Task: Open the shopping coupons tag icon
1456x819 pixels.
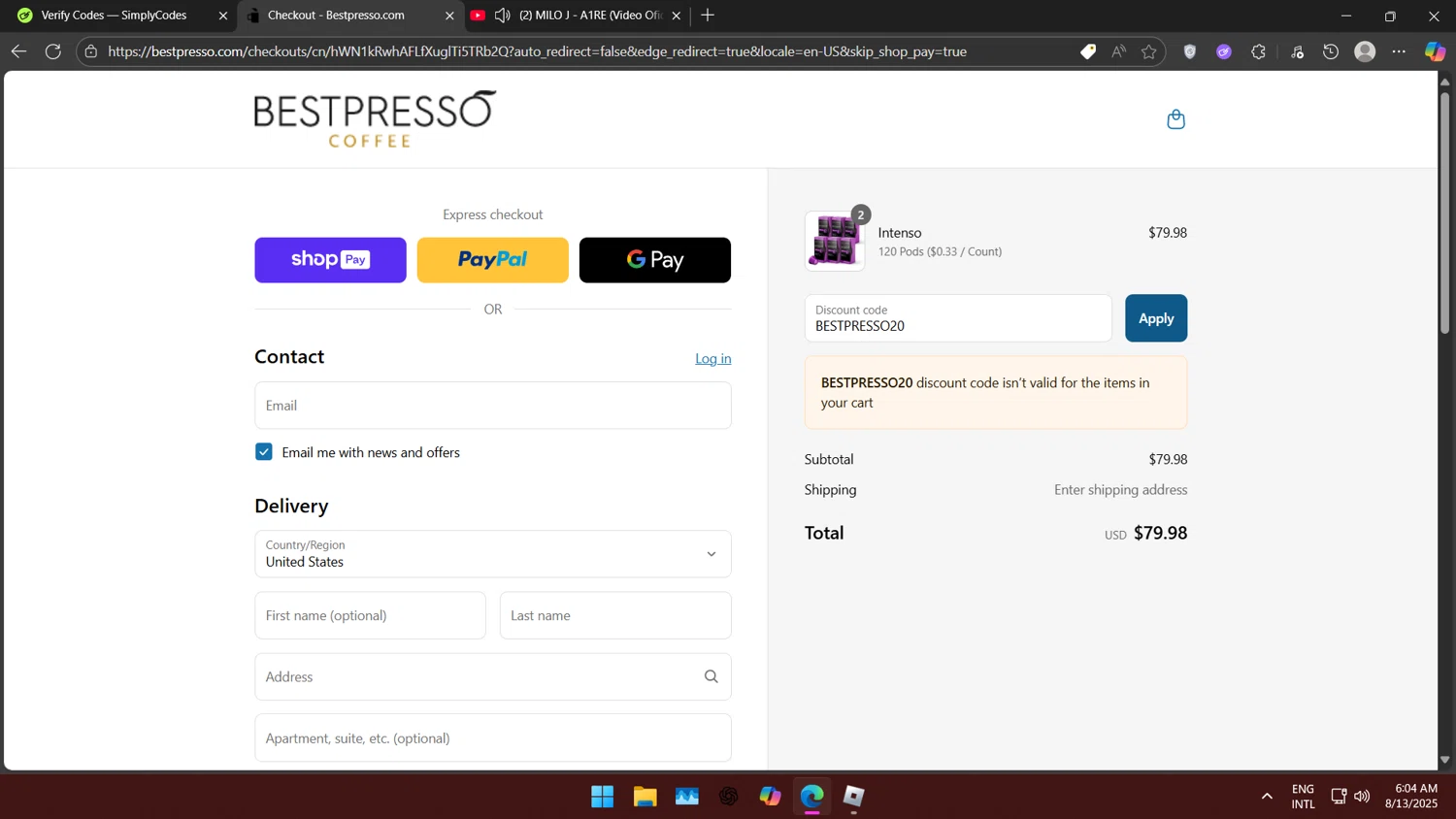Action: pyautogui.click(x=1088, y=51)
